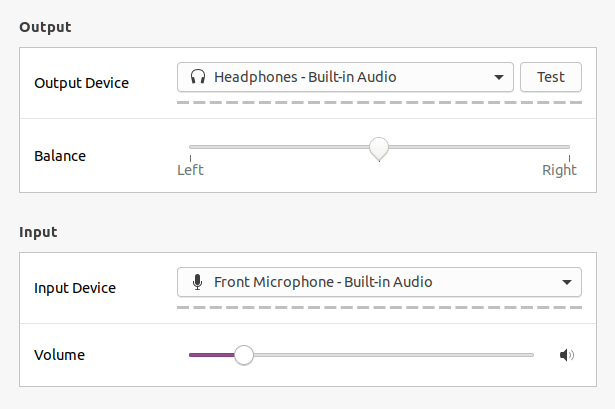Click the output level indicator bar
615x409 pixels.
[379, 102]
